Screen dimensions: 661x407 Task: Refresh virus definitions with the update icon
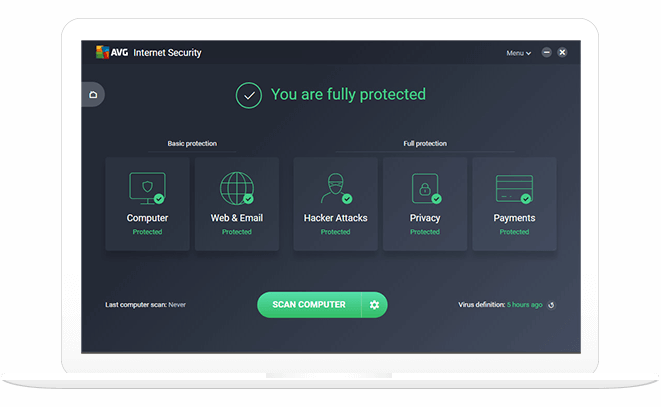(x=551, y=305)
